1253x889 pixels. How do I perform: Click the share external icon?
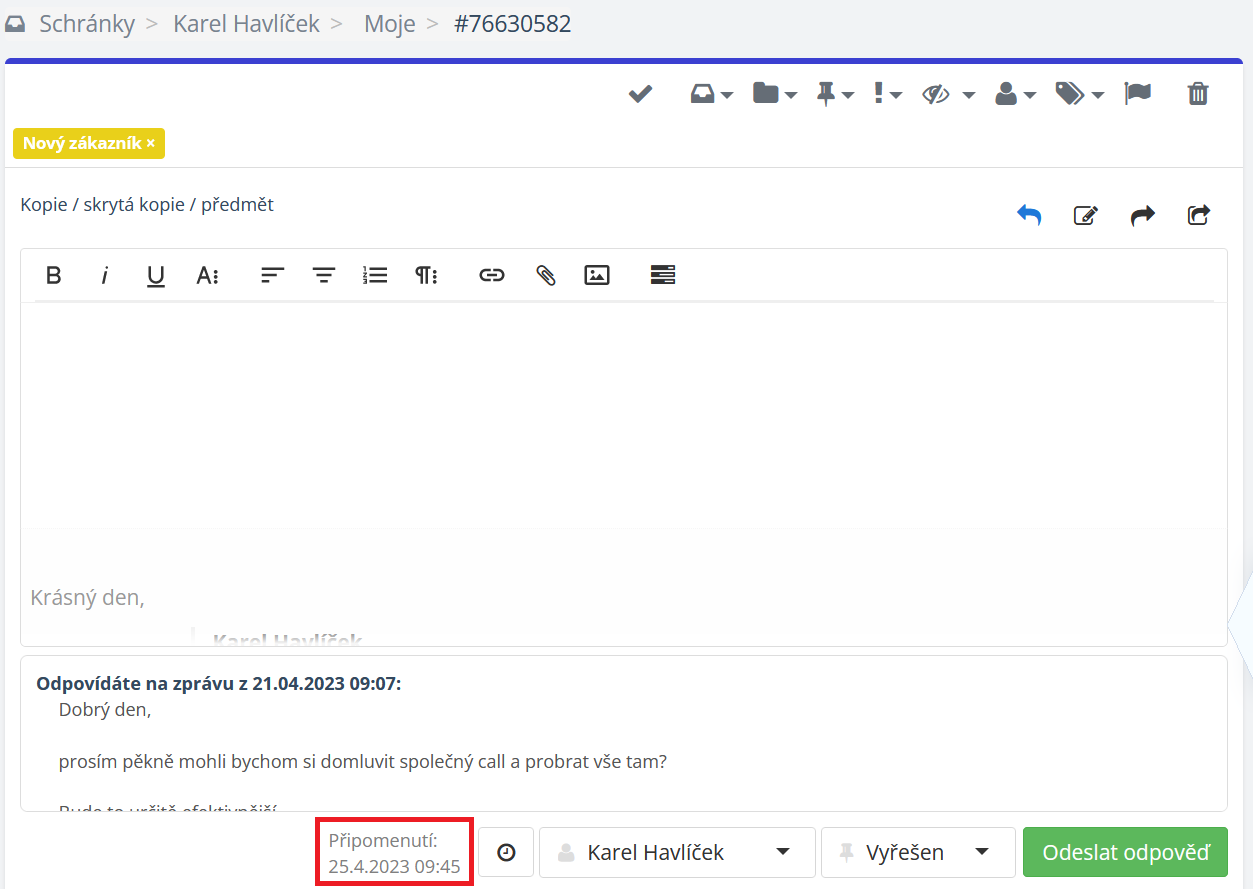(1199, 214)
